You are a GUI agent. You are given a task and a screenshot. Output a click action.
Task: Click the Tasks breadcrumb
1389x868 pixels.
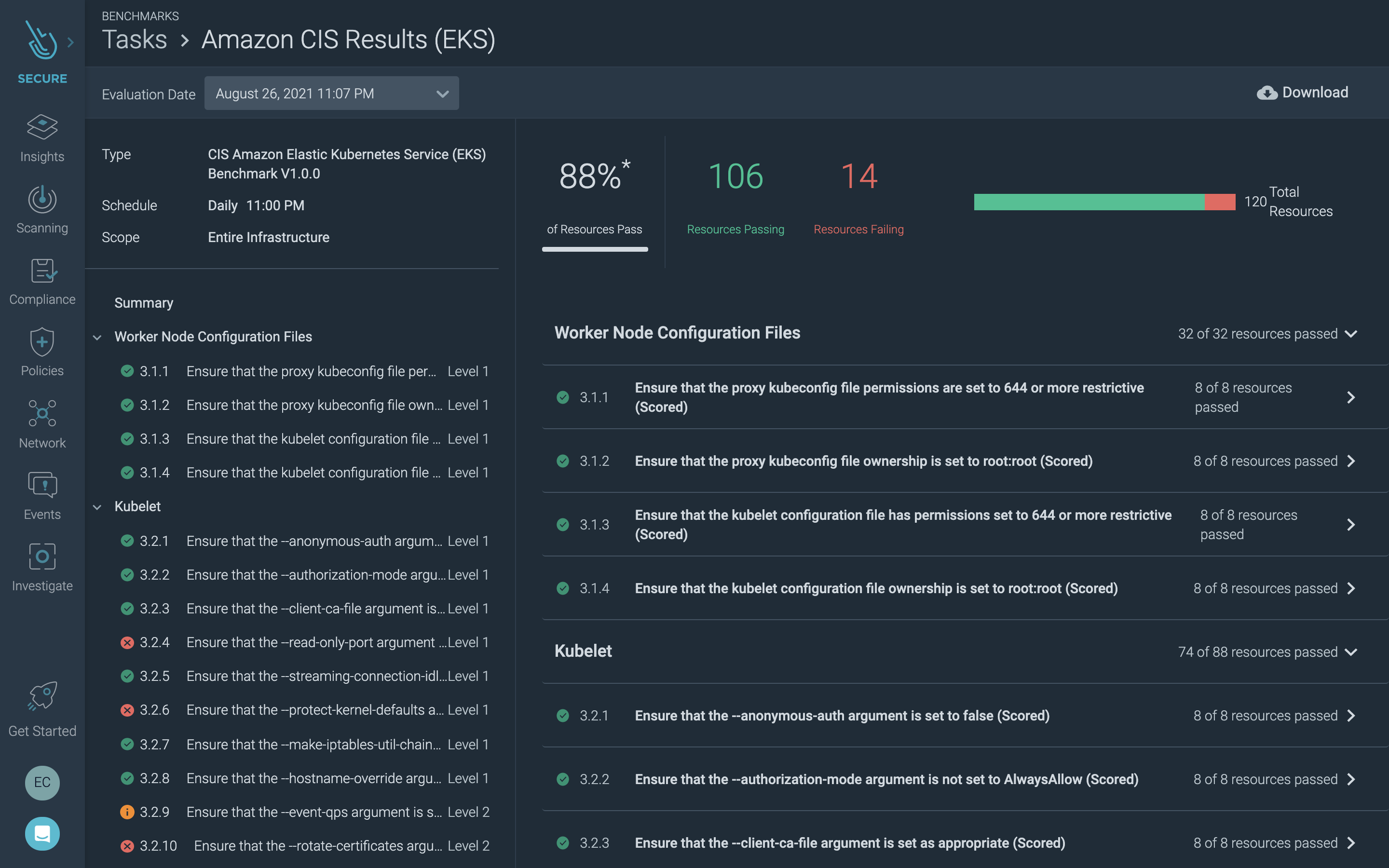[135, 39]
